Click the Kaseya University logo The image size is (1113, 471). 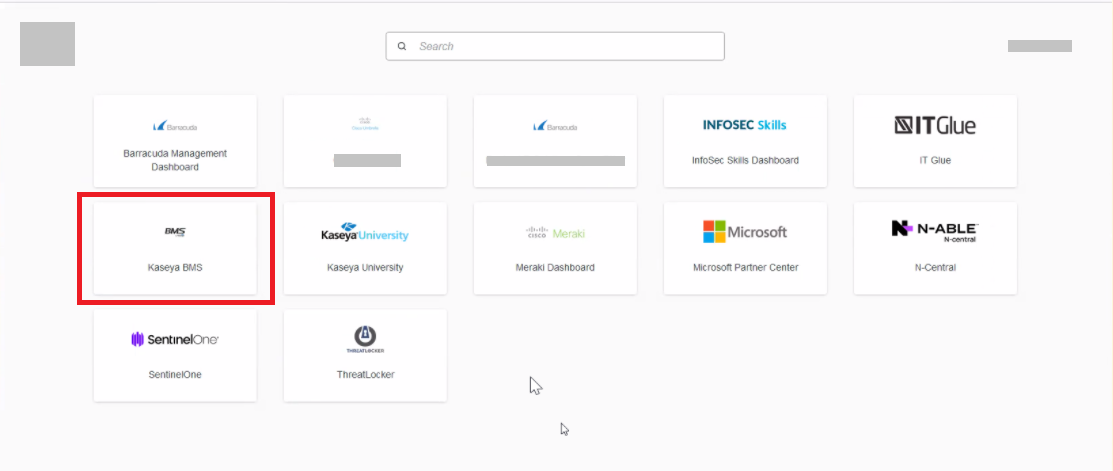365,233
